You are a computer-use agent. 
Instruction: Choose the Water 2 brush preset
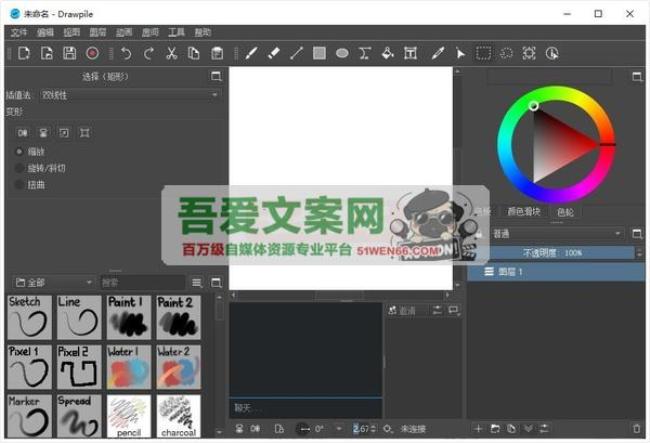178,367
